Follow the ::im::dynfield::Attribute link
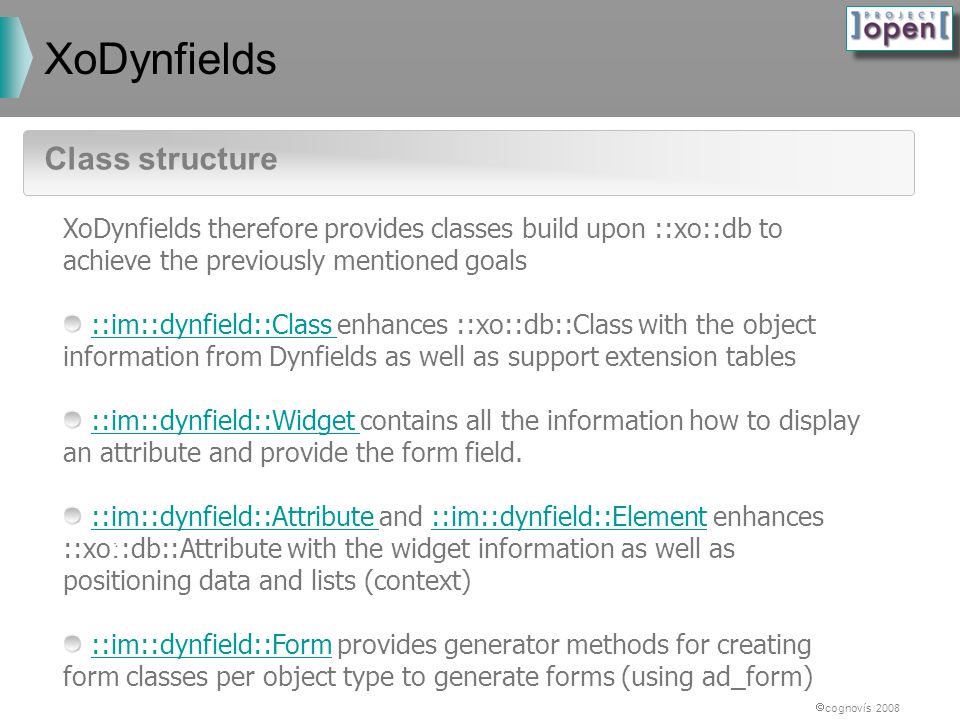Screen dimensions: 960x720 233,517
